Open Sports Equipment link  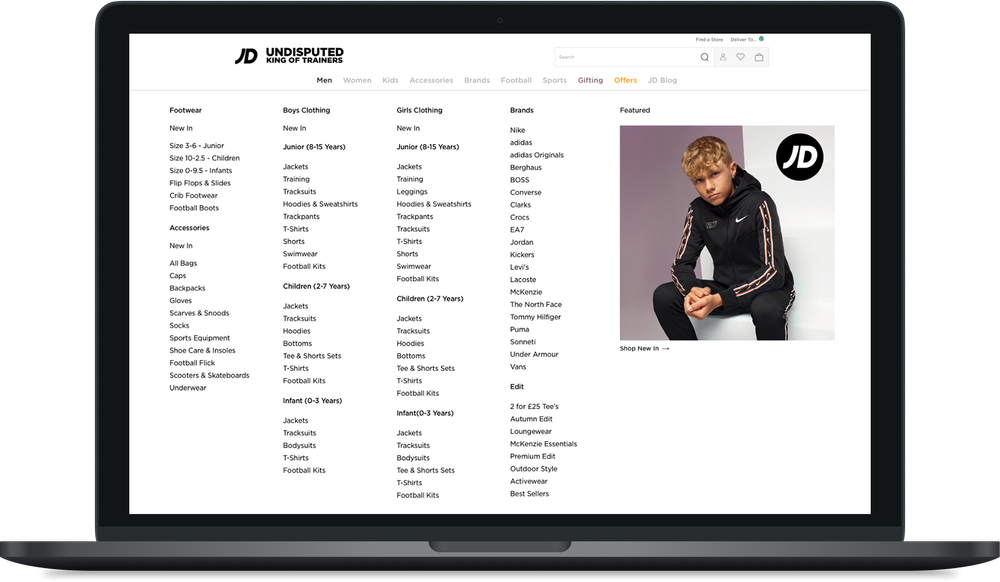pos(199,338)
